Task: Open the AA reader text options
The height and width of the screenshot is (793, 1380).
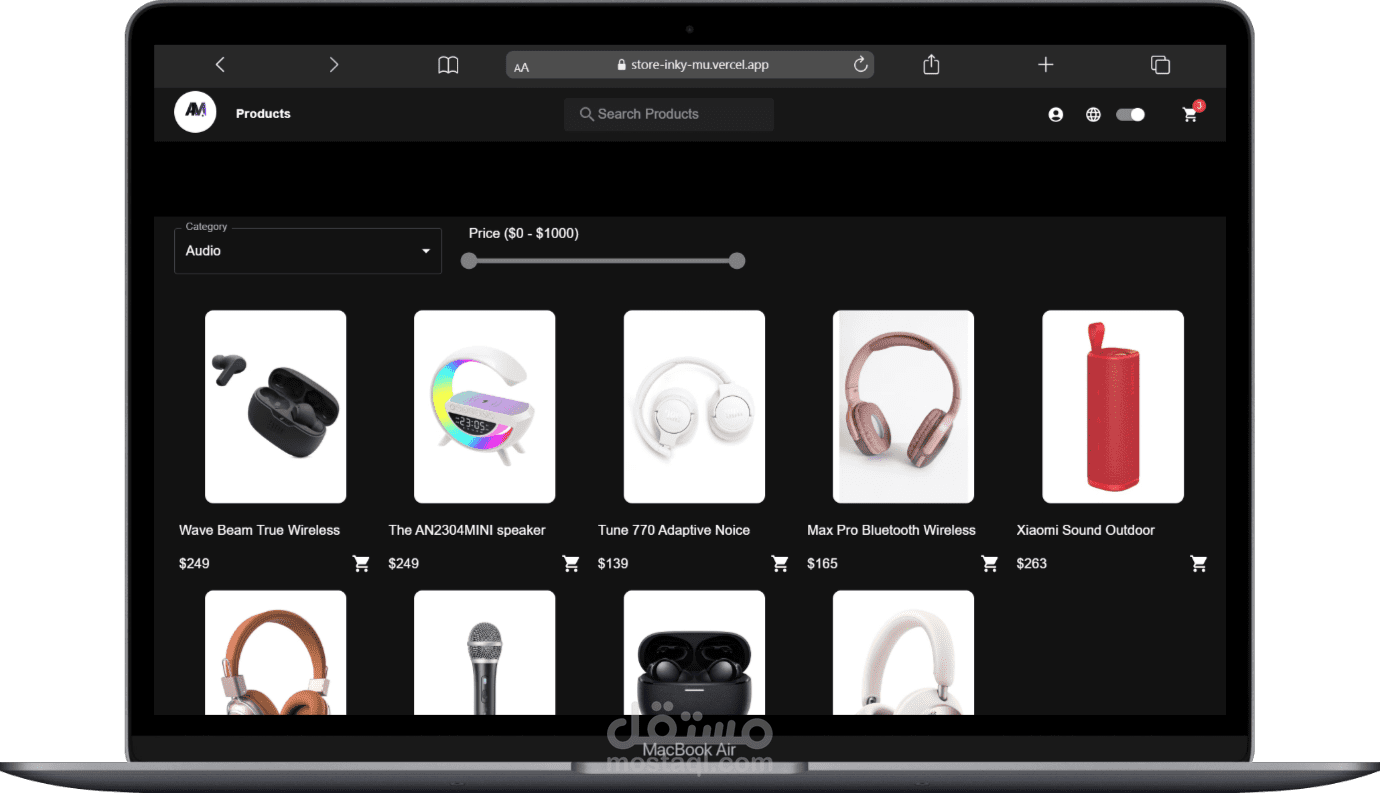Action: click(521, 67)
